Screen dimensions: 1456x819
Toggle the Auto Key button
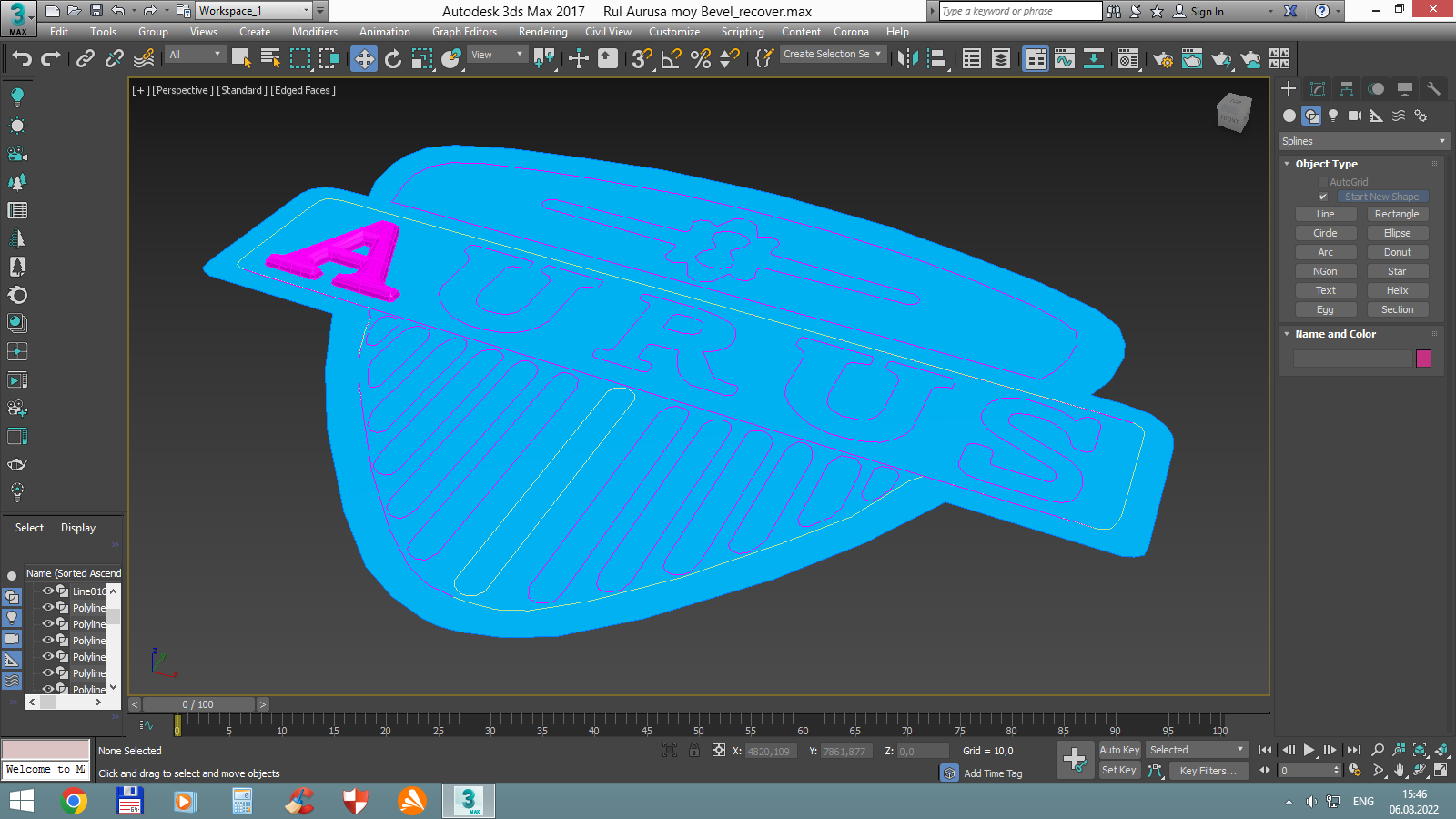pos(1119,750)
